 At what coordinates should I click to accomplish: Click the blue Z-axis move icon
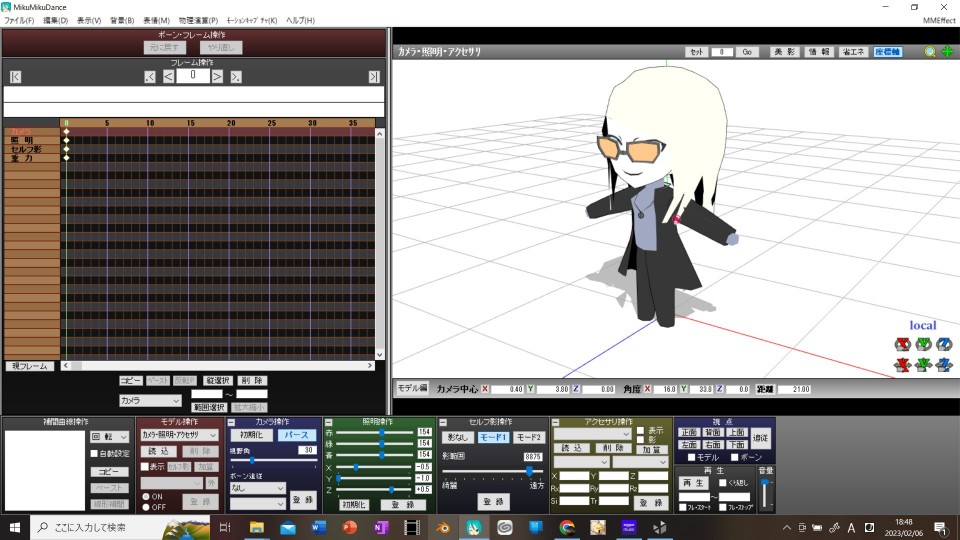click(944, 365)
